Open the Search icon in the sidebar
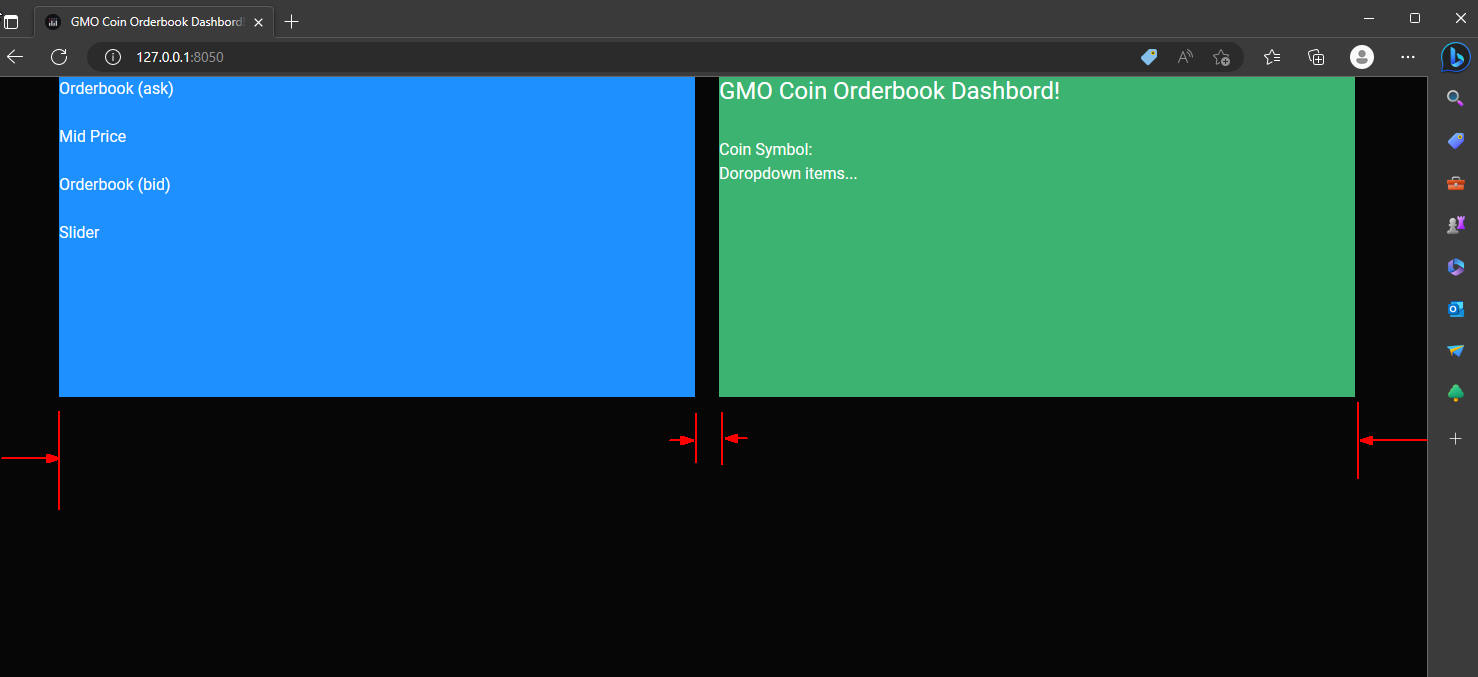Screen dimensions: 1478x677 coord(1455,98)
